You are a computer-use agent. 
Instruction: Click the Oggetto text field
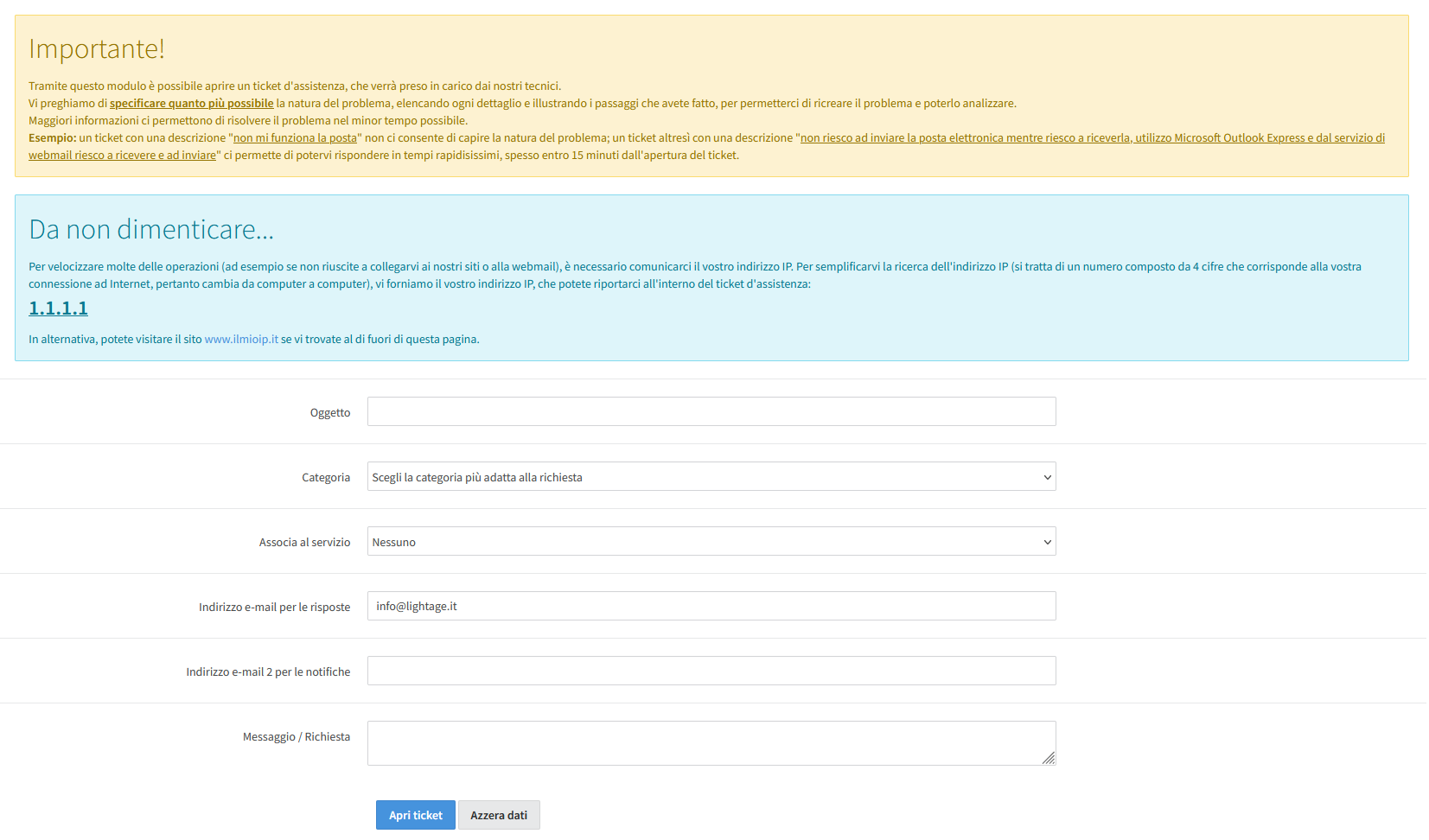coord(711,411)
